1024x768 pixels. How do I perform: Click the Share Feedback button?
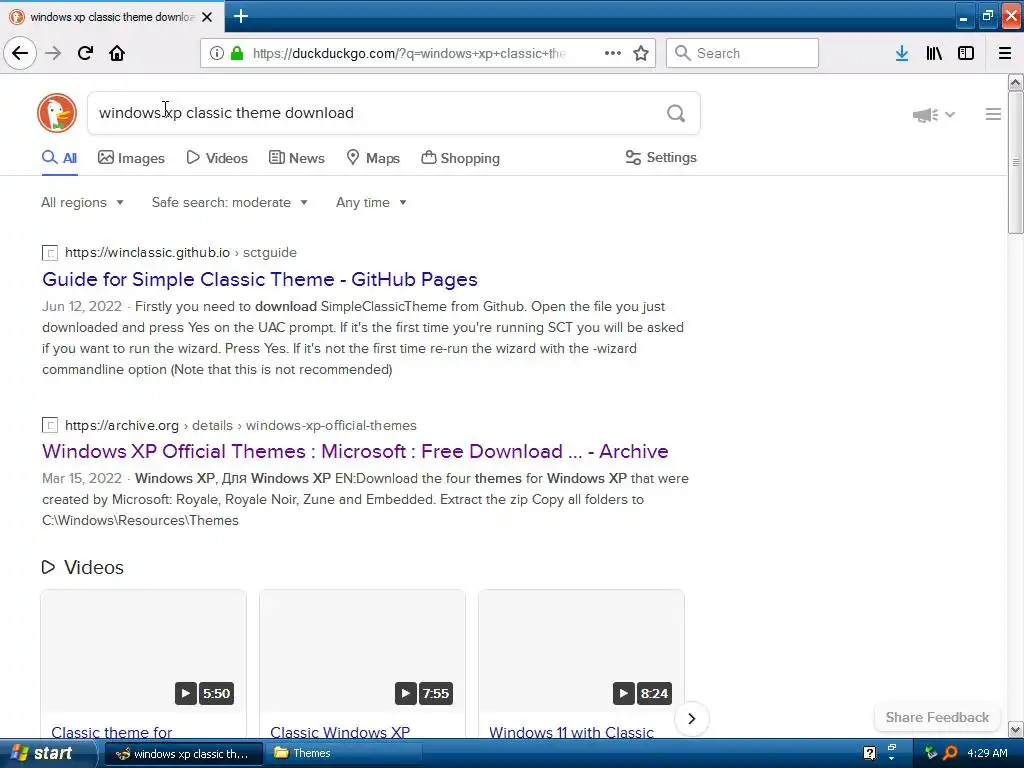tap(937, 717)
